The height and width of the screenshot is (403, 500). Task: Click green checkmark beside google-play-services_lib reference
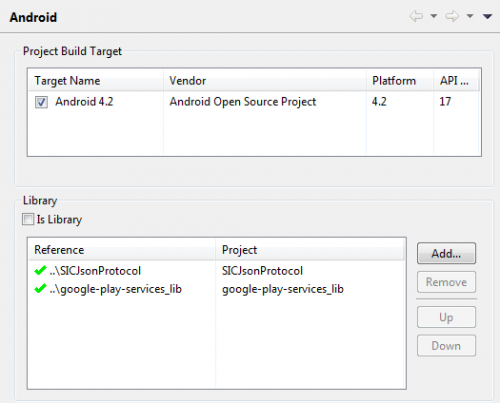[x=40, y=288]
